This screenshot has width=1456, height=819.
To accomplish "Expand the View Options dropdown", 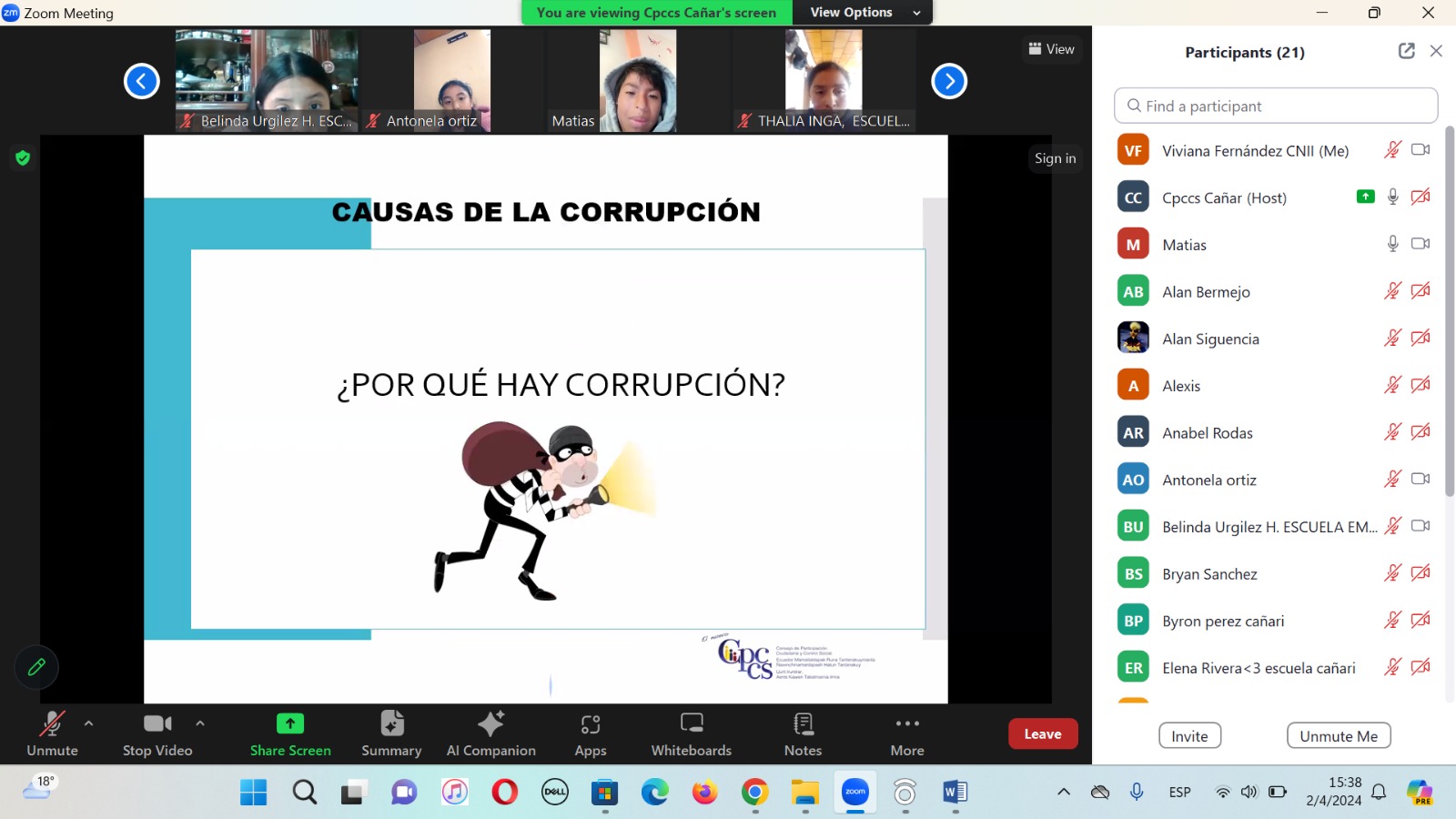I will pos(863,13).
